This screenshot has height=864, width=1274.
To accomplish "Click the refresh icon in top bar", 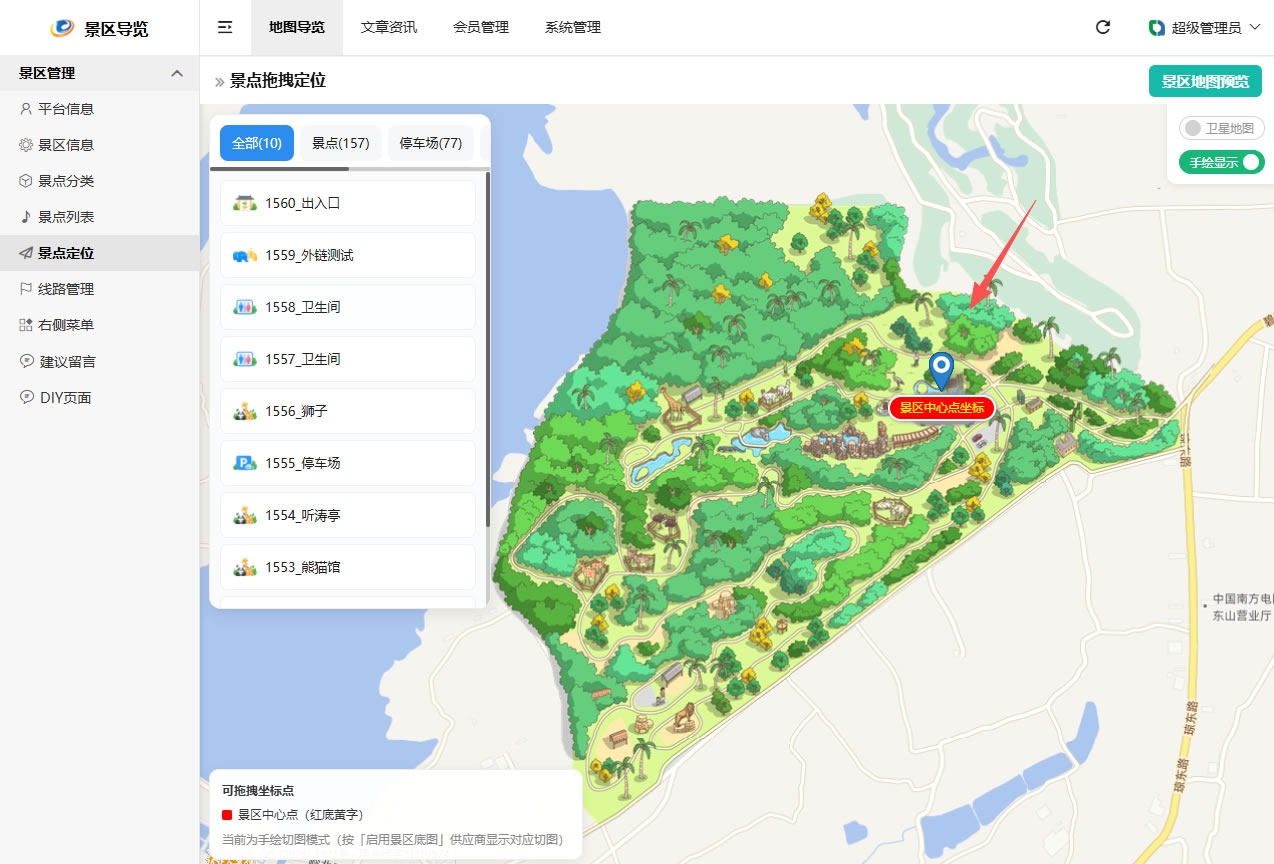I will point(1103,27).
